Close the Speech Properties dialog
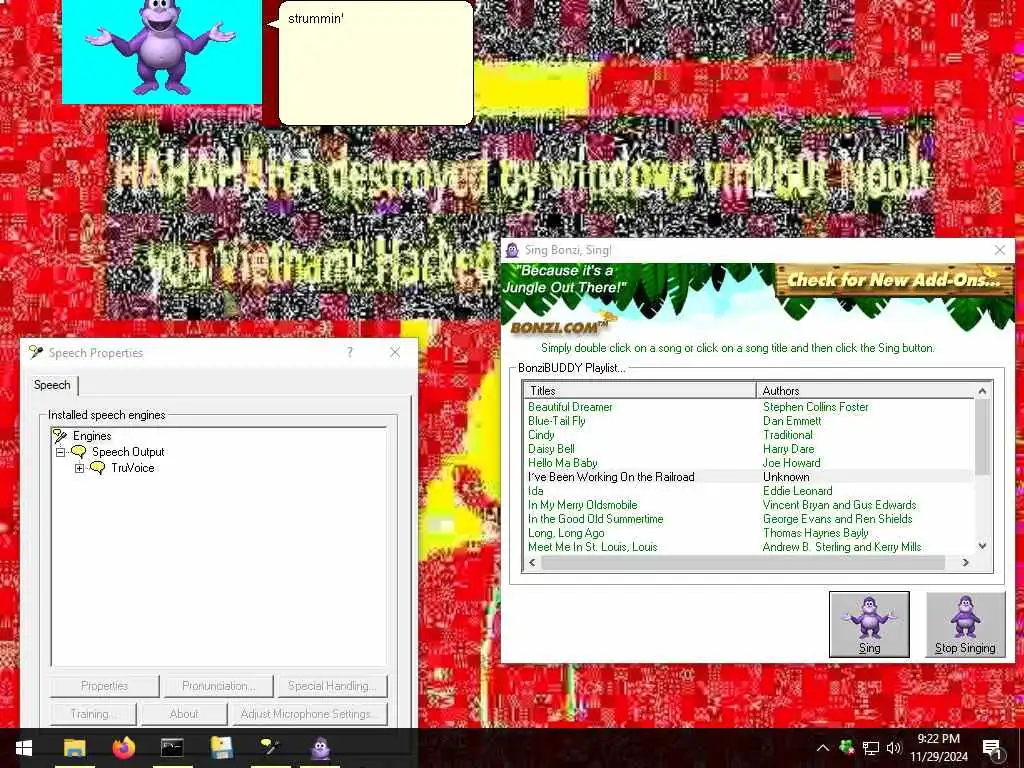The height and width of the screenshot is (768, 1024). tap(395, 353)
